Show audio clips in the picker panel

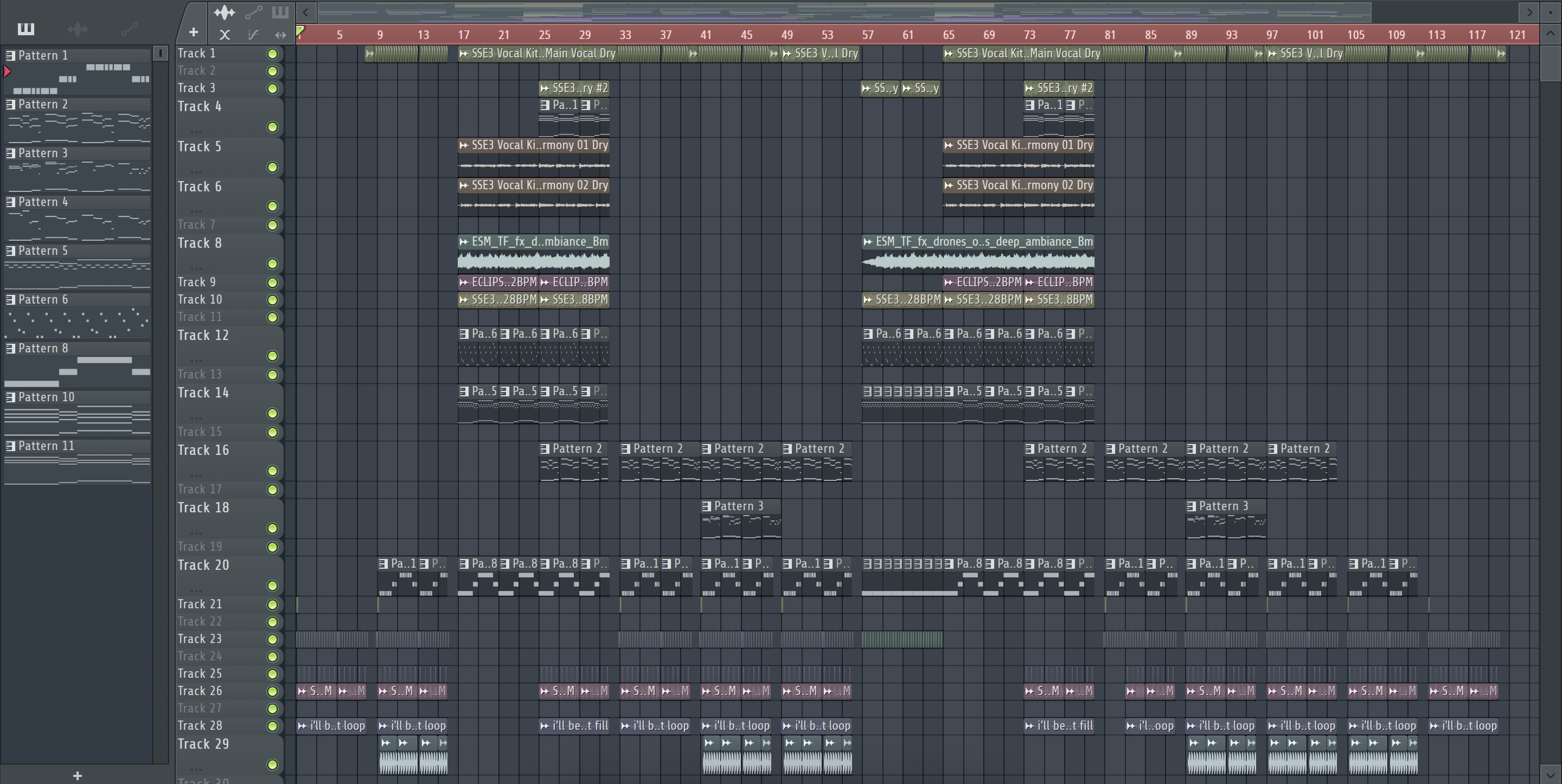click(x=78, y=29)
